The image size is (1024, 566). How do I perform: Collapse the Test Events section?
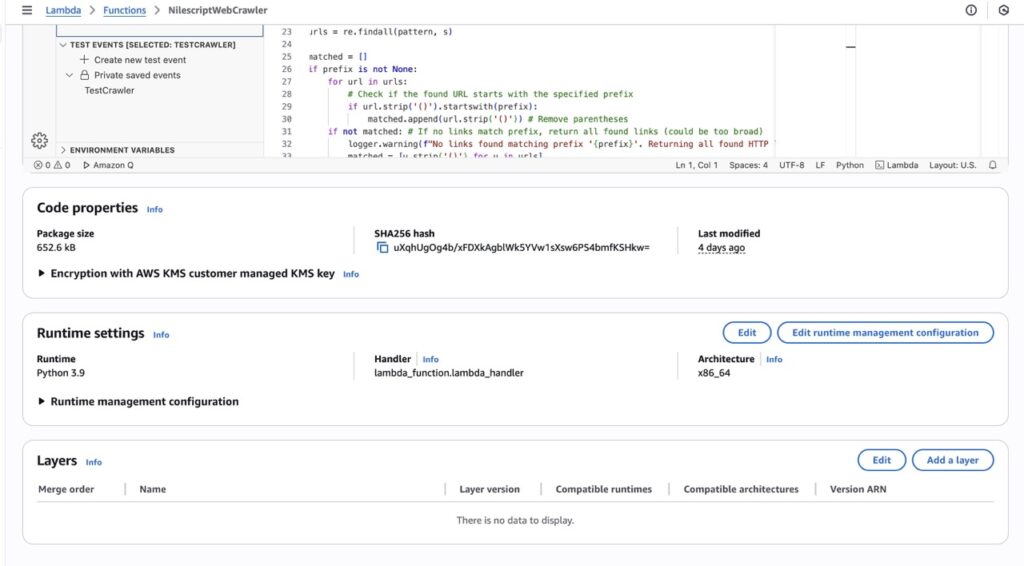click(63, 45)
